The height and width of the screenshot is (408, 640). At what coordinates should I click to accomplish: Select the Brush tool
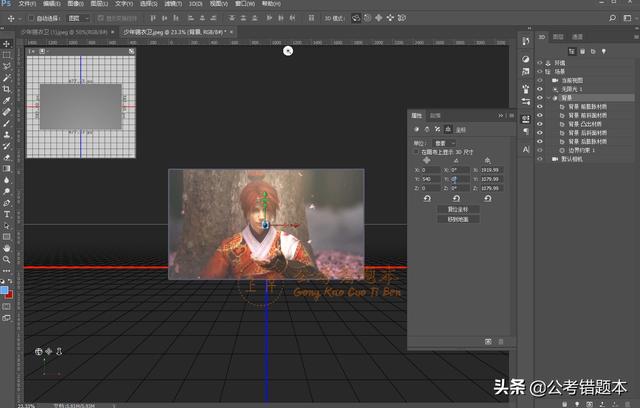pyautogui.click(x=7, y=123)
